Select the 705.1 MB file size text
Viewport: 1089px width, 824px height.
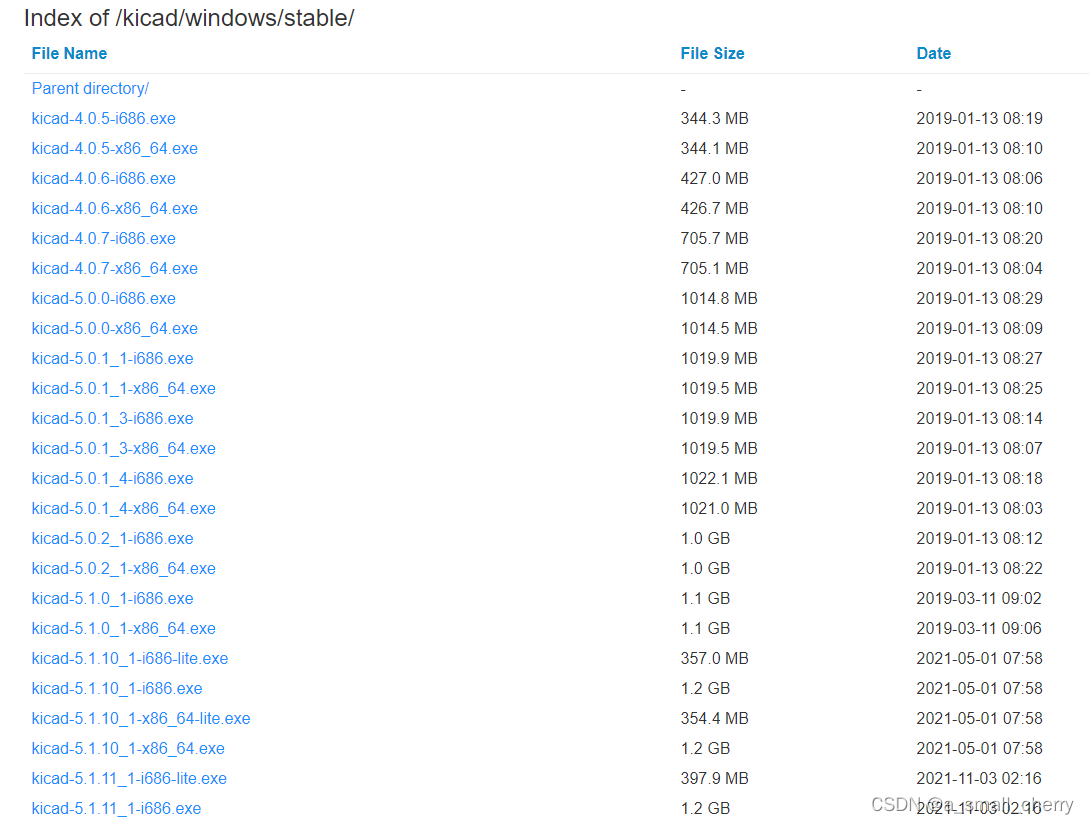point(715,268)
